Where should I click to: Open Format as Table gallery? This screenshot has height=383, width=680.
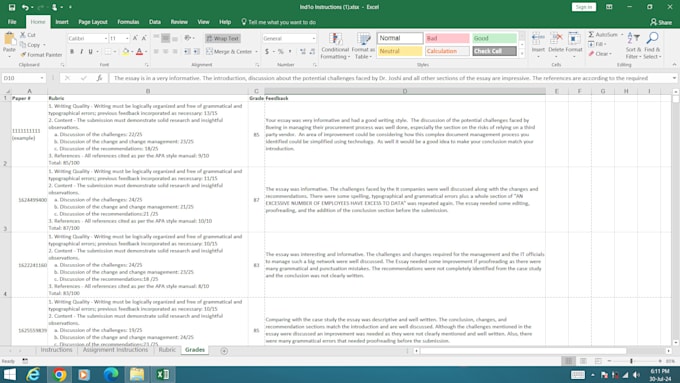pos(363,46)
